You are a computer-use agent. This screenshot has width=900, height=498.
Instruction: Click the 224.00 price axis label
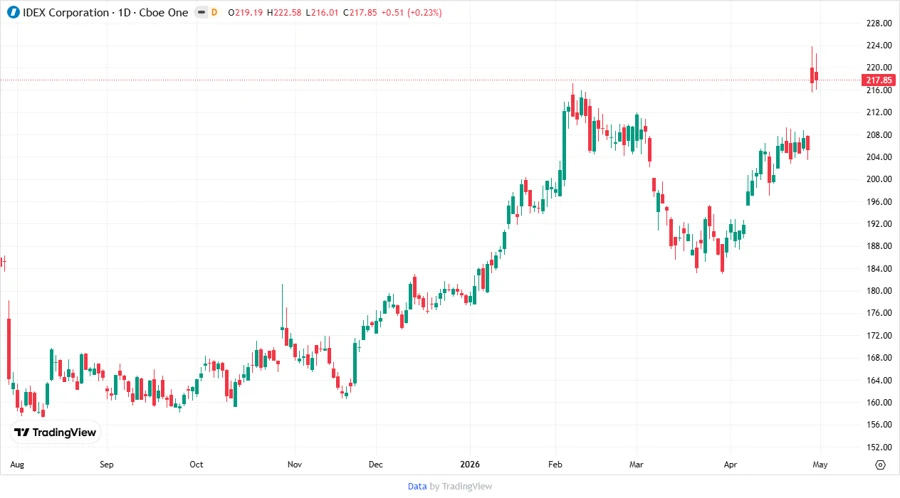[x=879, y=45]
